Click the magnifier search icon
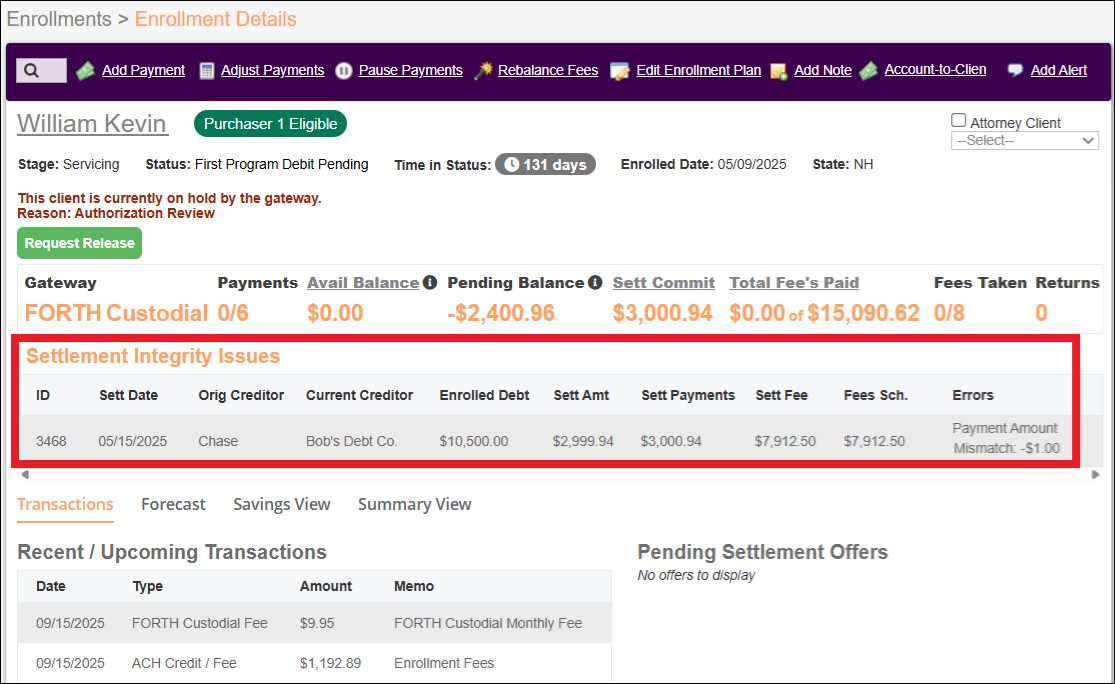Viewport: 1115px width, 684px height. click(x=31, y=70)
